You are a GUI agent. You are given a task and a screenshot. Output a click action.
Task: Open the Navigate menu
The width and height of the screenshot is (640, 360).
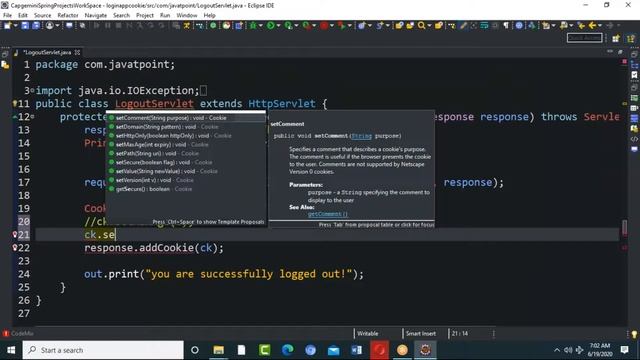(96, 15)
